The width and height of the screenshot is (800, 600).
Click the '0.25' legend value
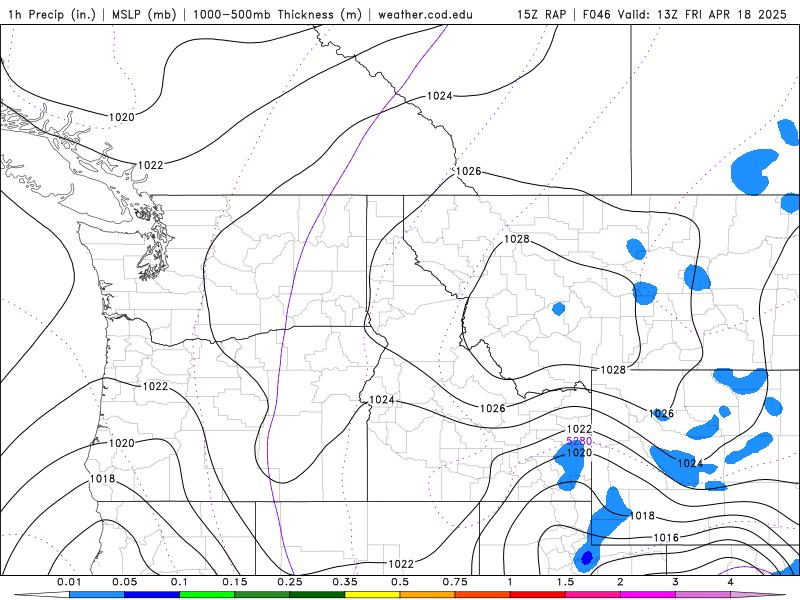tap(290, 582)
